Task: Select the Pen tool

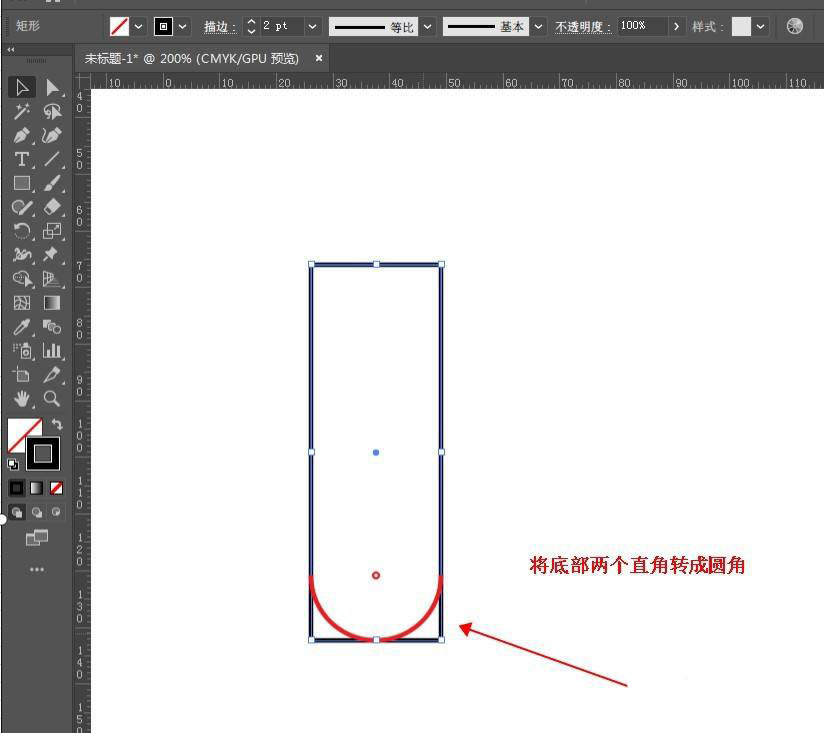Action: 22,136
